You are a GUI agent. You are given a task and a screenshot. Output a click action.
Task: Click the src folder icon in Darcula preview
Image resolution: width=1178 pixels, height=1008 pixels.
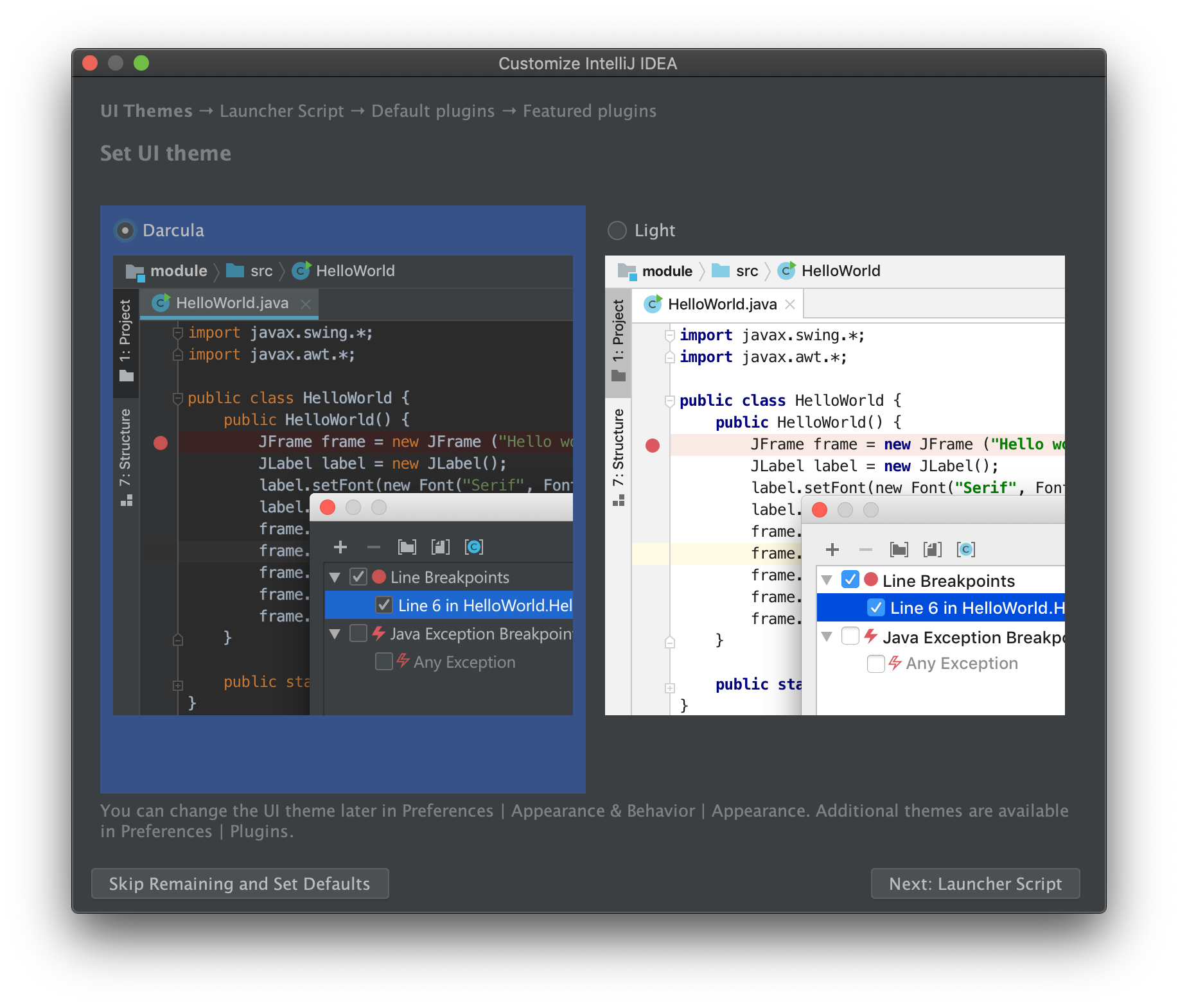point(235,271)
